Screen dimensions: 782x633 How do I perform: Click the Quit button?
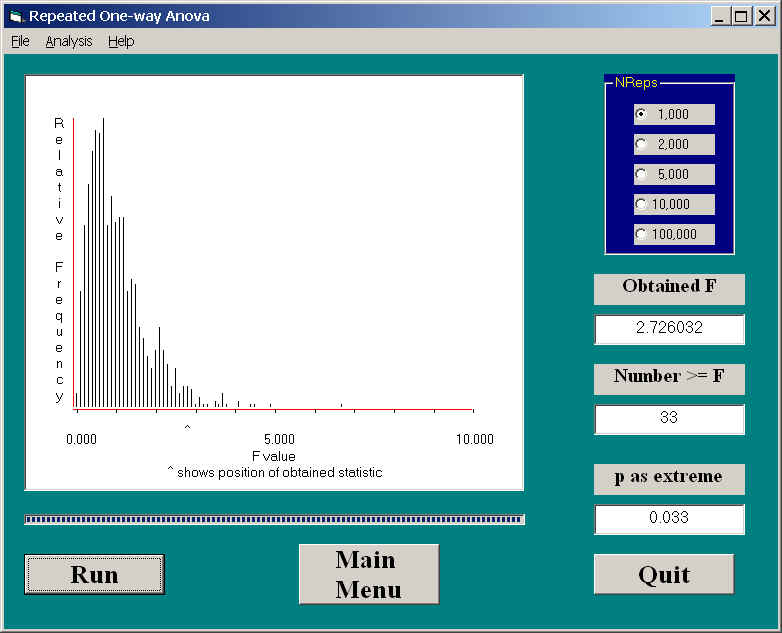click(664, 574)
